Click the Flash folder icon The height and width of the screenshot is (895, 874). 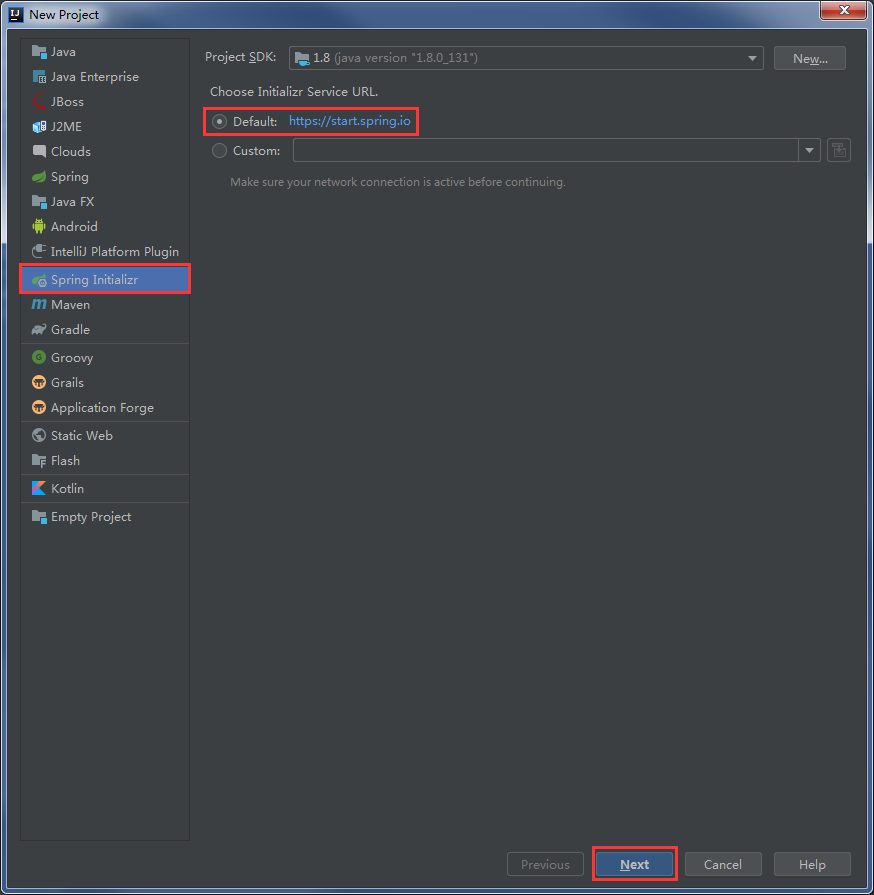coord(39,461)
